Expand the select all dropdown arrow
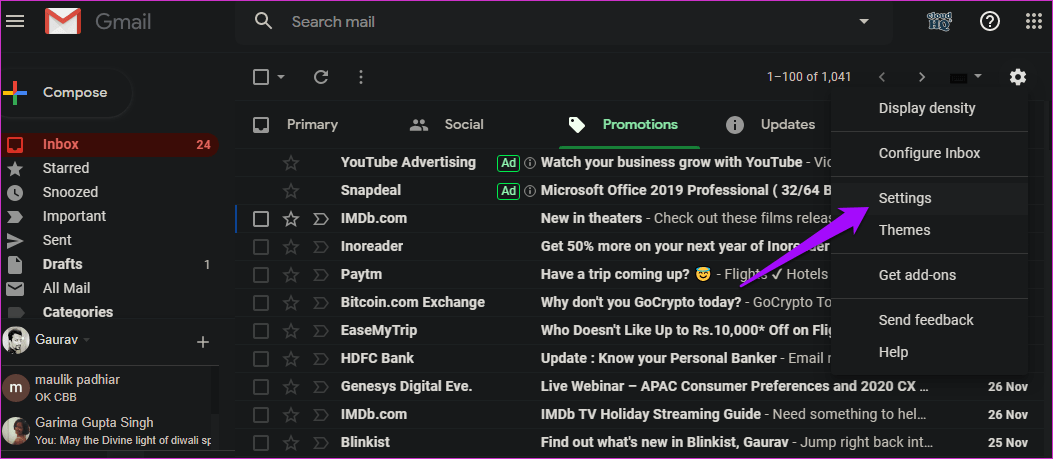 pyautogui.click(x=281, y=77)
